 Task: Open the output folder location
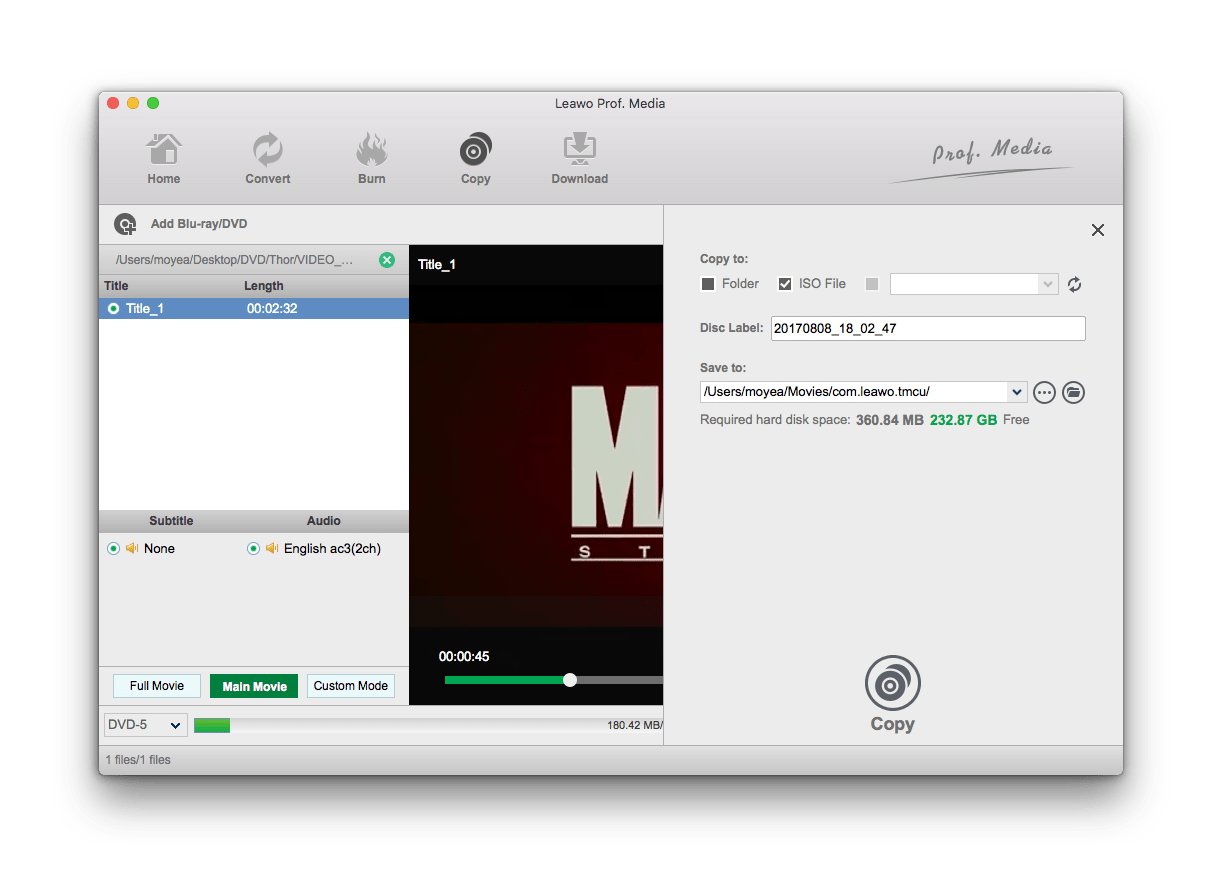(1073, 392)
